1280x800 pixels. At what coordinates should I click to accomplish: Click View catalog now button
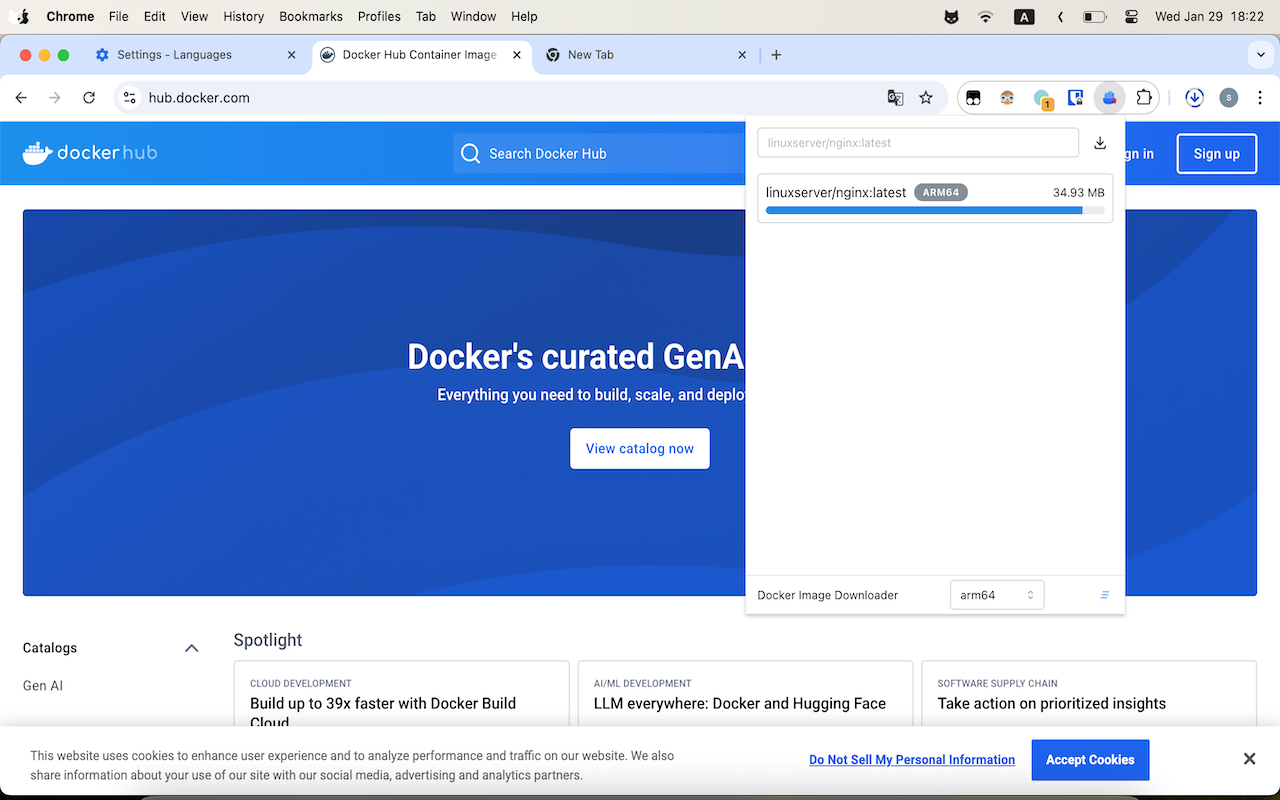click(640, 448)
